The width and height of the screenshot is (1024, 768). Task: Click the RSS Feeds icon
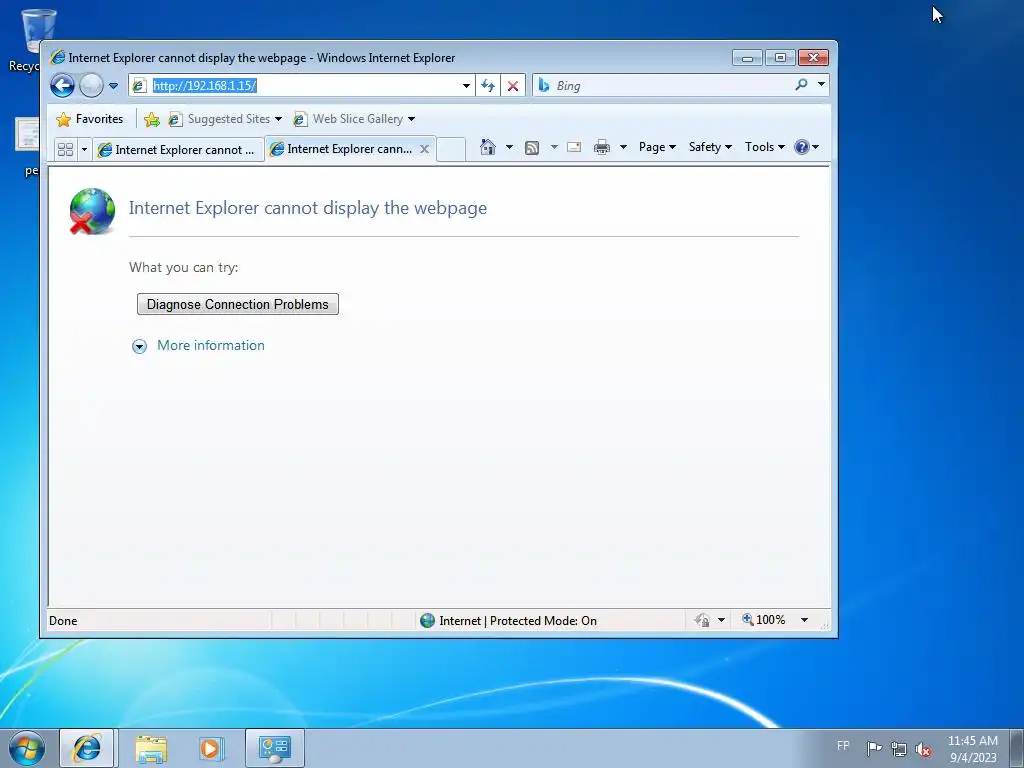pyautogui.click(x=532, y=148)
